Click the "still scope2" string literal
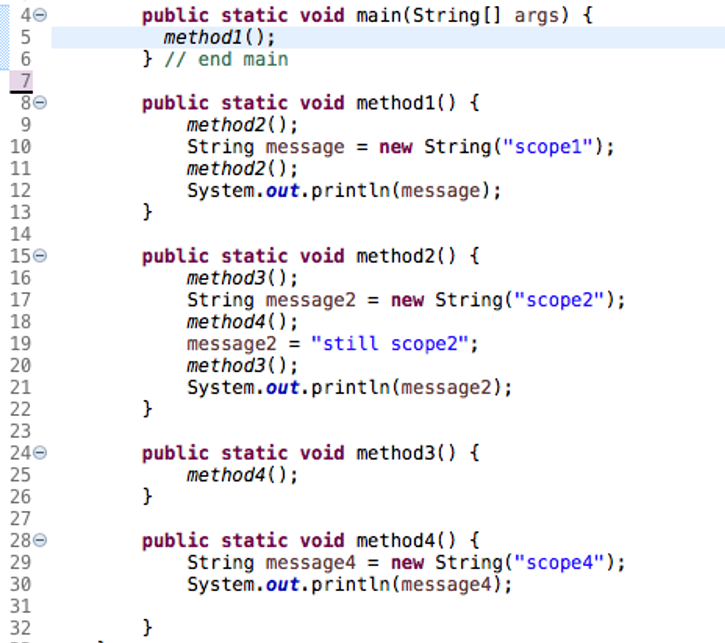725x643 pixels. click(394, 344)
